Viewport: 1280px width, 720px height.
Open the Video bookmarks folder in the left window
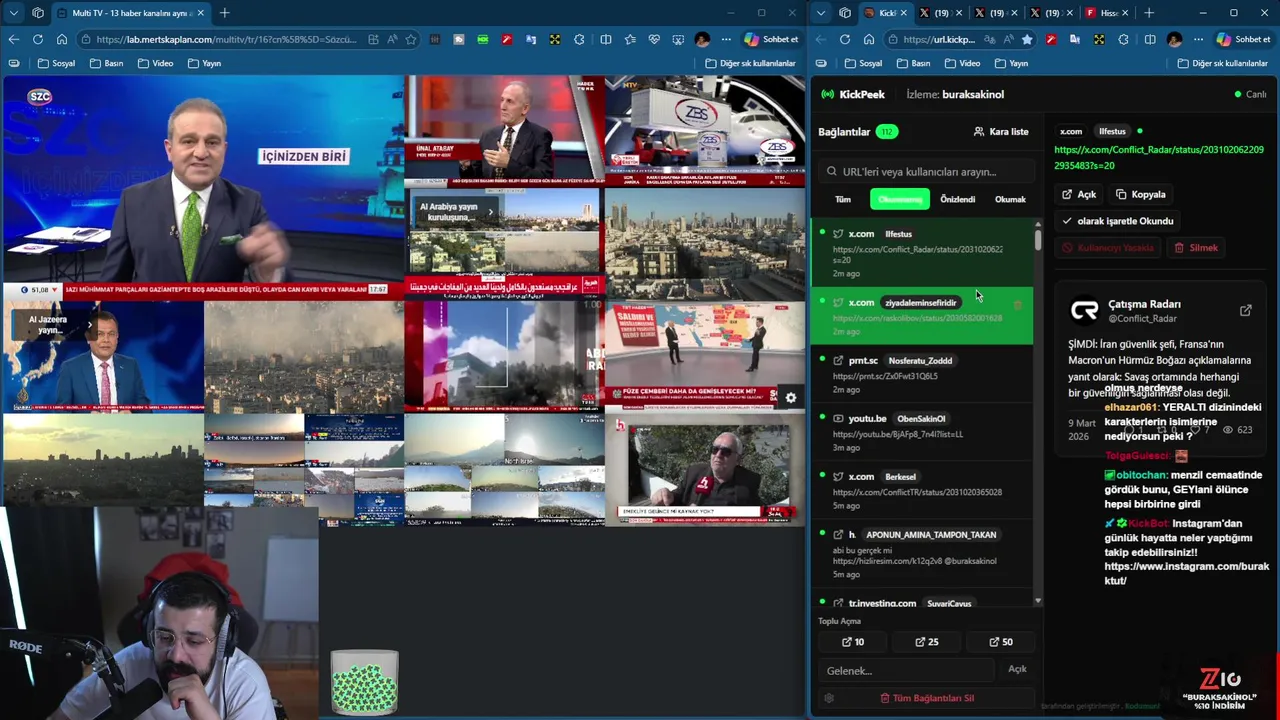(155, 63)
